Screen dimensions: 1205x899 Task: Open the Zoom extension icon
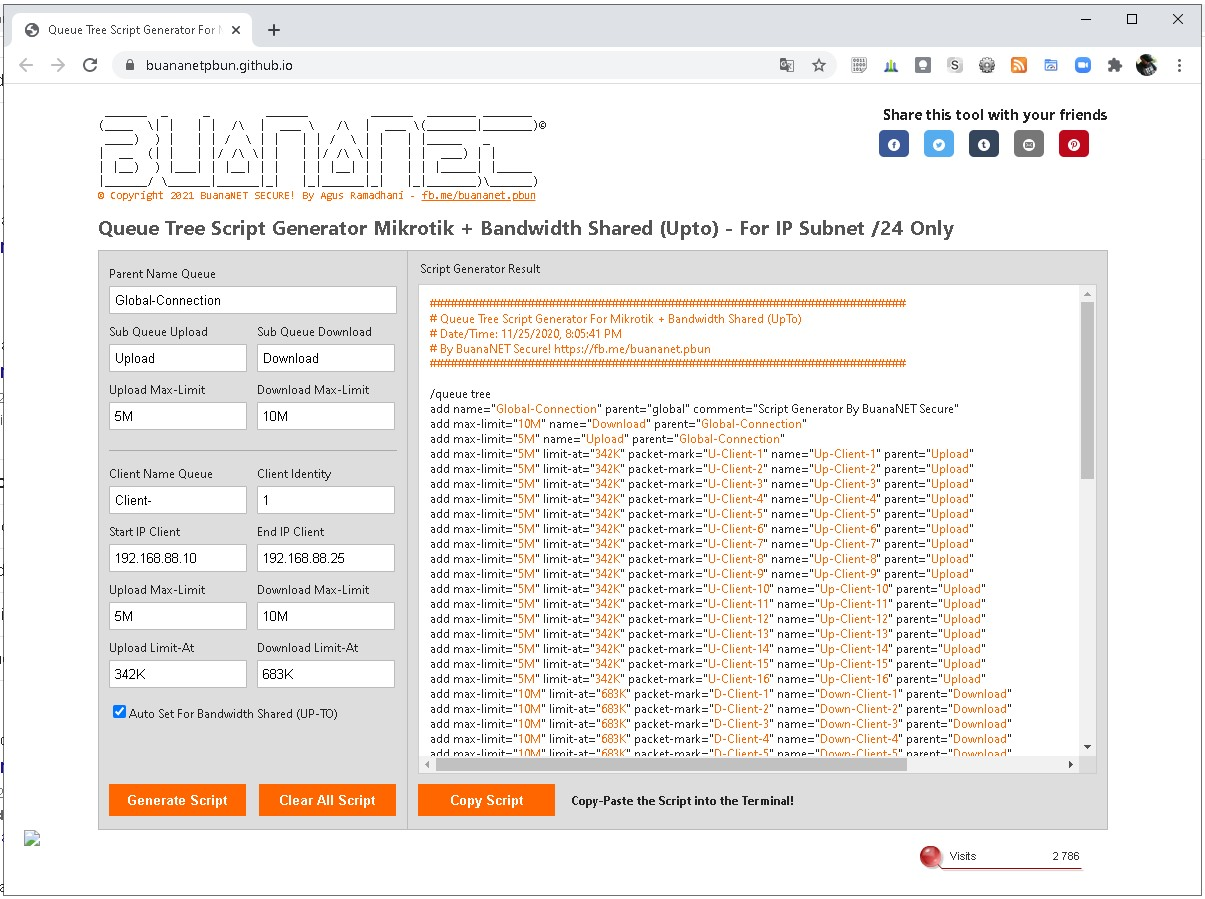pos(1083,65)
